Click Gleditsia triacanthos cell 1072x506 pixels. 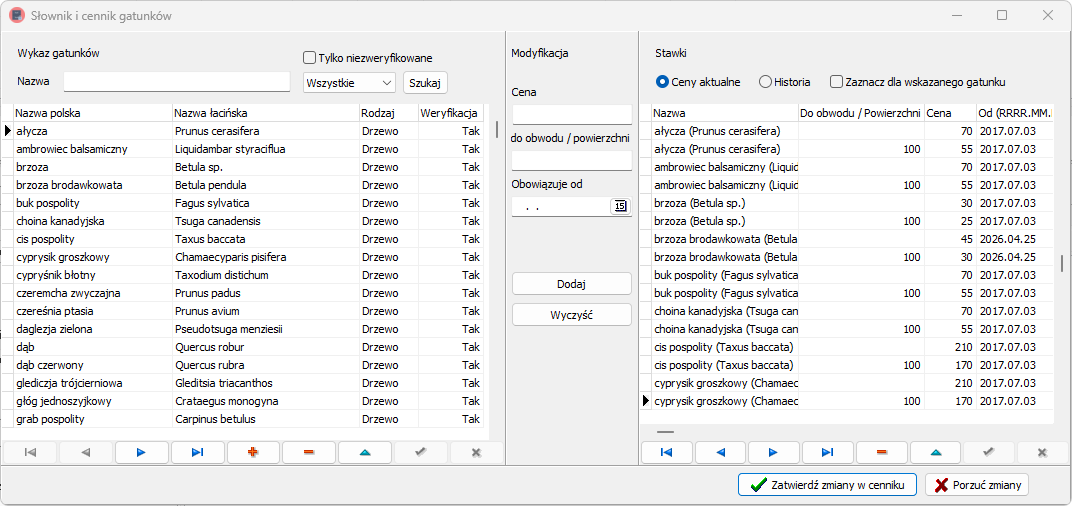[x=266, y=383]
